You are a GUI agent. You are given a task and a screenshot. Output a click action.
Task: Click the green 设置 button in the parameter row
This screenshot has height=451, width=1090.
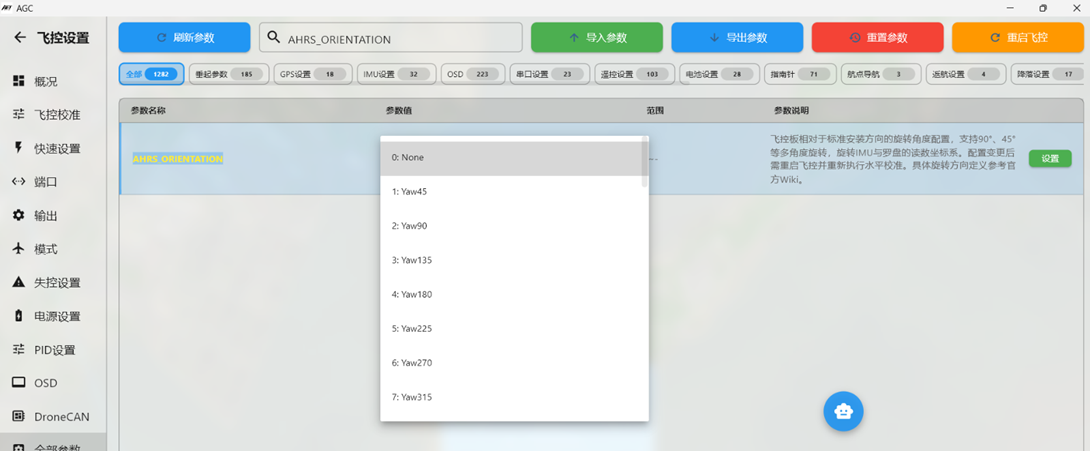[1049, 158]
